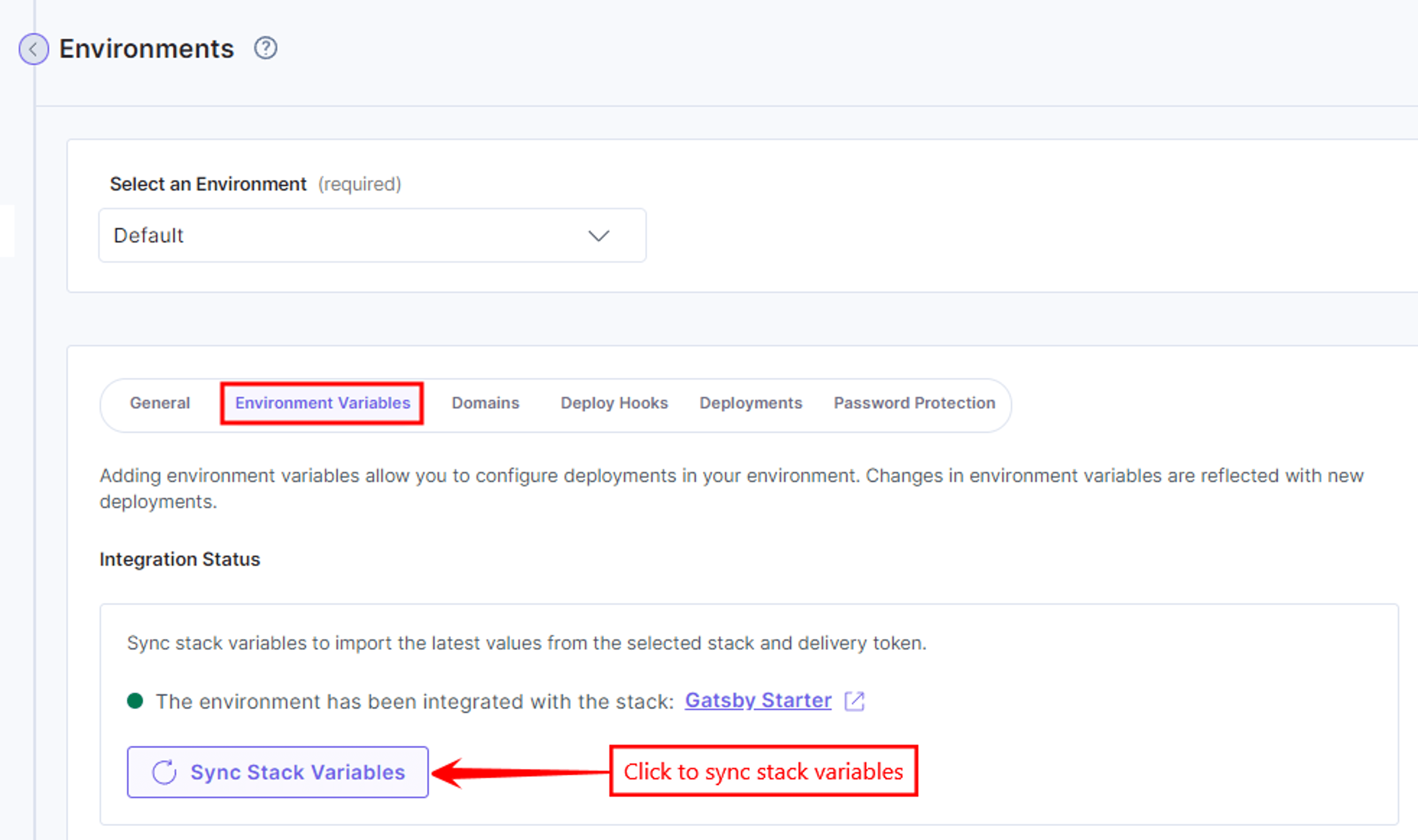Click the 'Adding environment variables allow you' paragraph

point(732,488)
